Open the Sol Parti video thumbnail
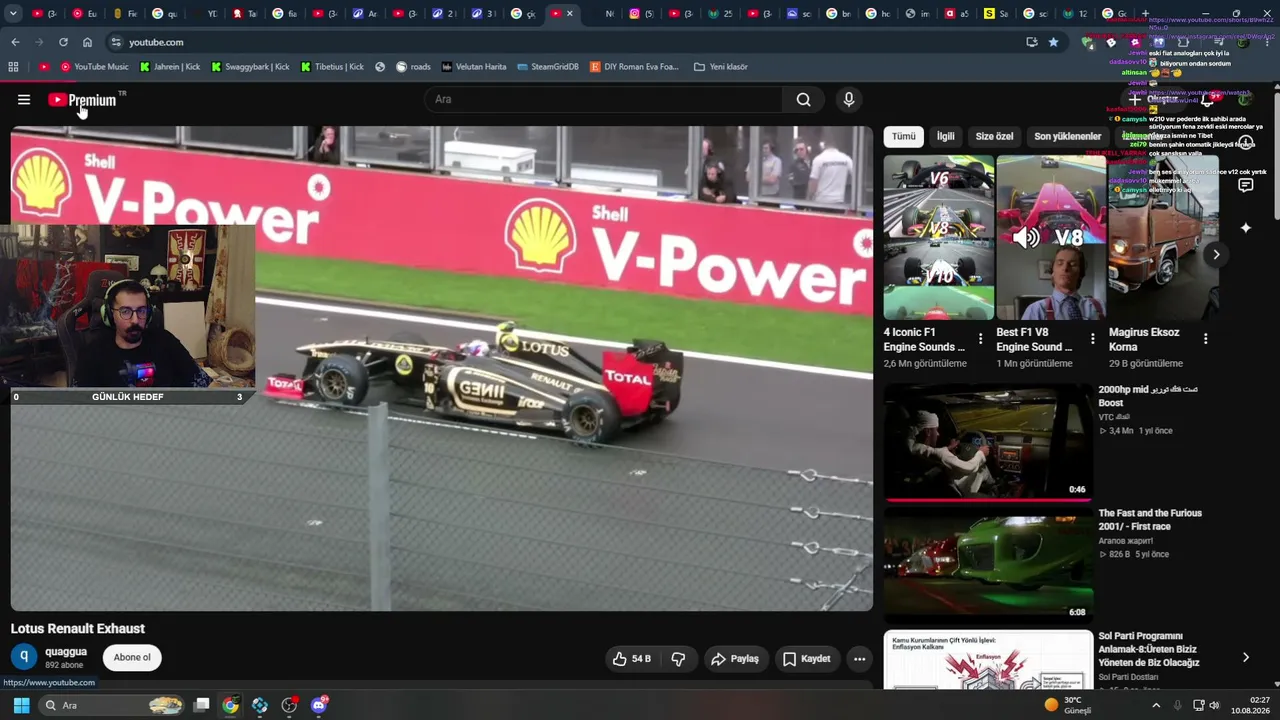 coord(988,659)
